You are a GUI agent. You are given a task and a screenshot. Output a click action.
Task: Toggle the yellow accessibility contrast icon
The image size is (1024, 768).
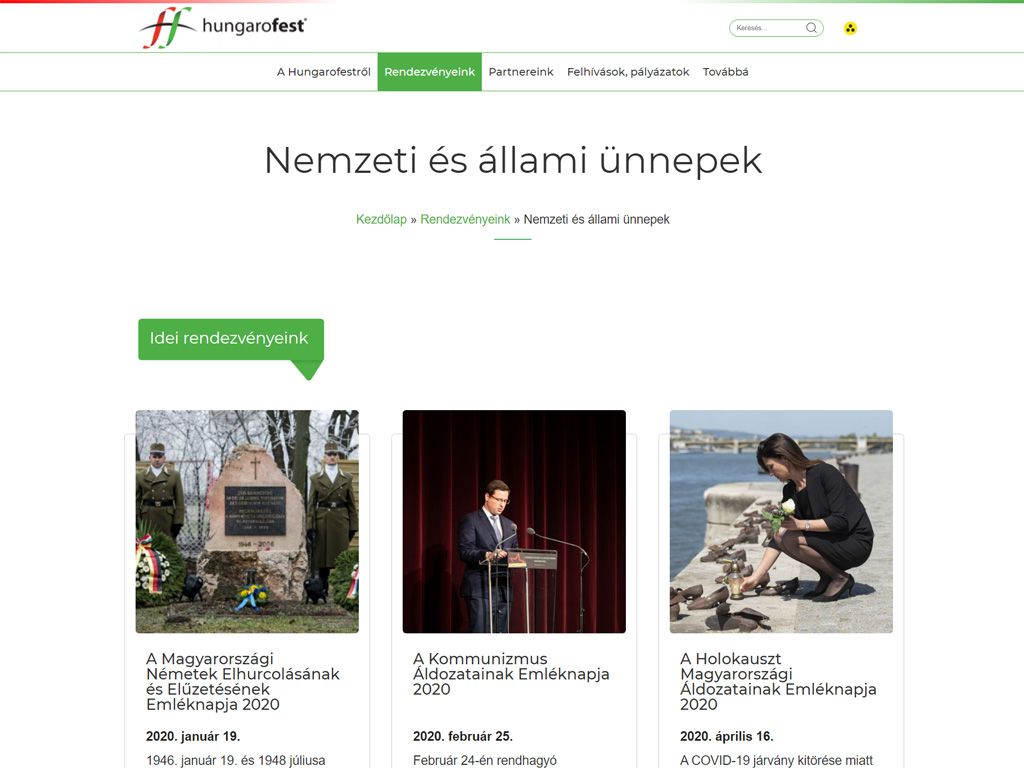point(850,28)
